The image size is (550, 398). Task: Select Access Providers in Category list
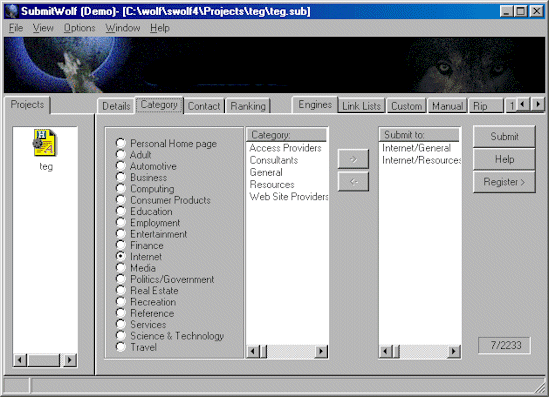pos(285,148)
